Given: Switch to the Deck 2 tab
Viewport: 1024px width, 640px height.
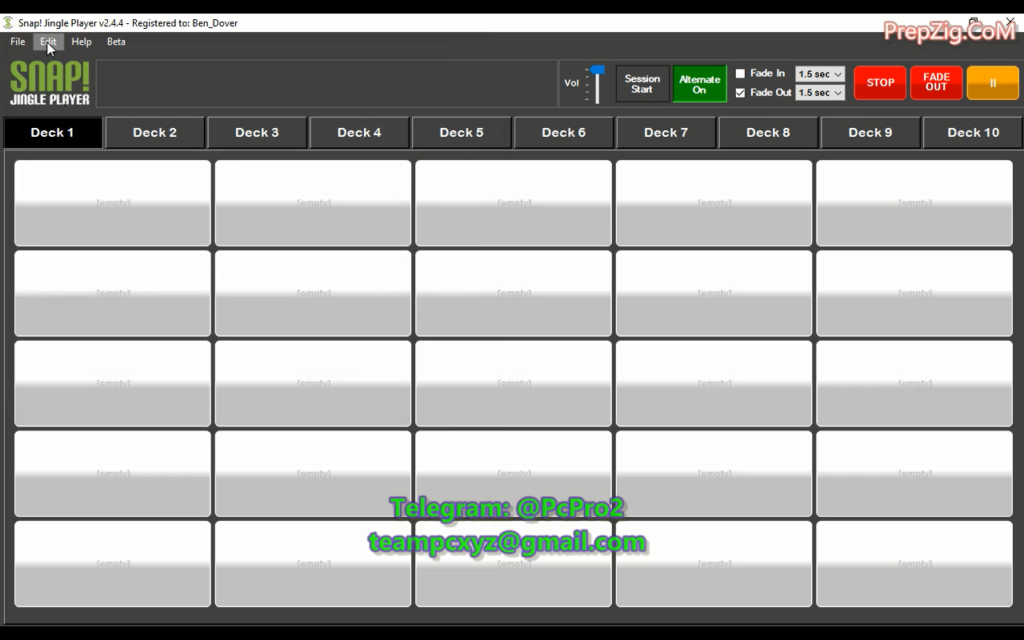Looking at the screenshot, I should pyautogui.click(x=155, y=132).
